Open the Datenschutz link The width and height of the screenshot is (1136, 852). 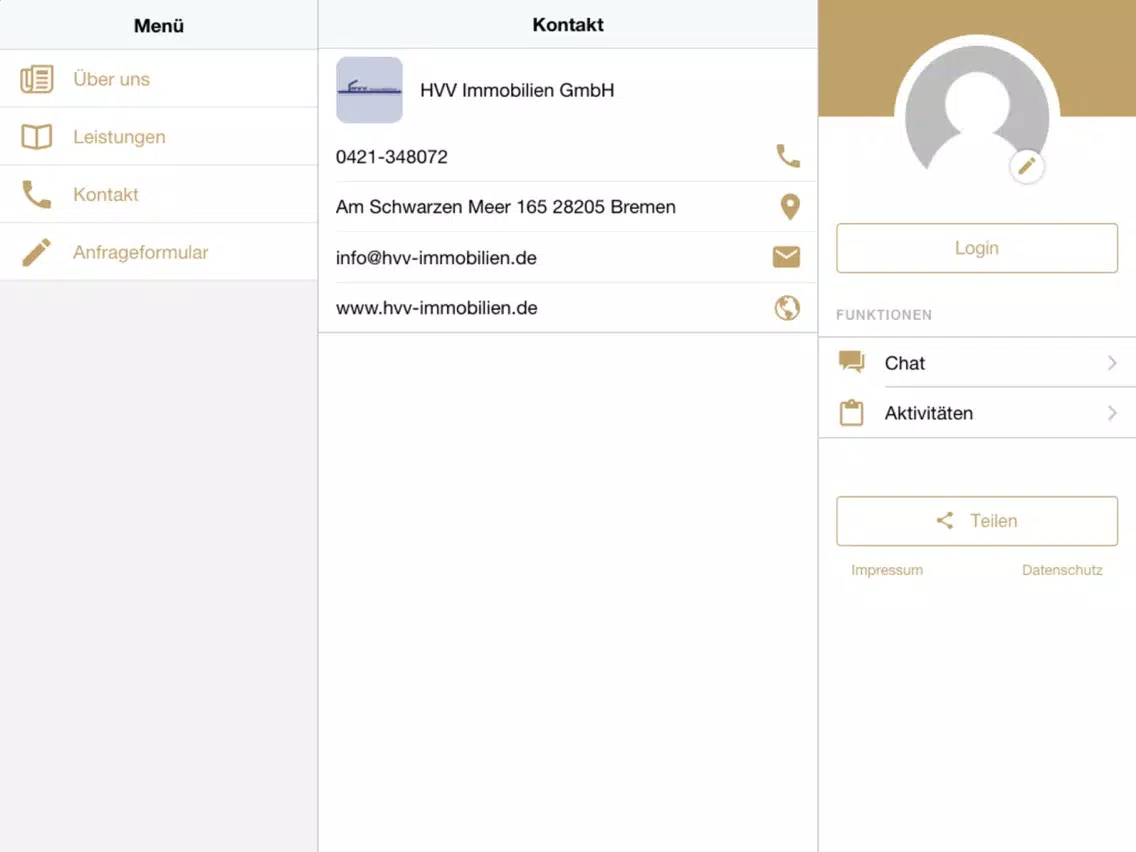pyautogui.click(x=1062, y=570)
